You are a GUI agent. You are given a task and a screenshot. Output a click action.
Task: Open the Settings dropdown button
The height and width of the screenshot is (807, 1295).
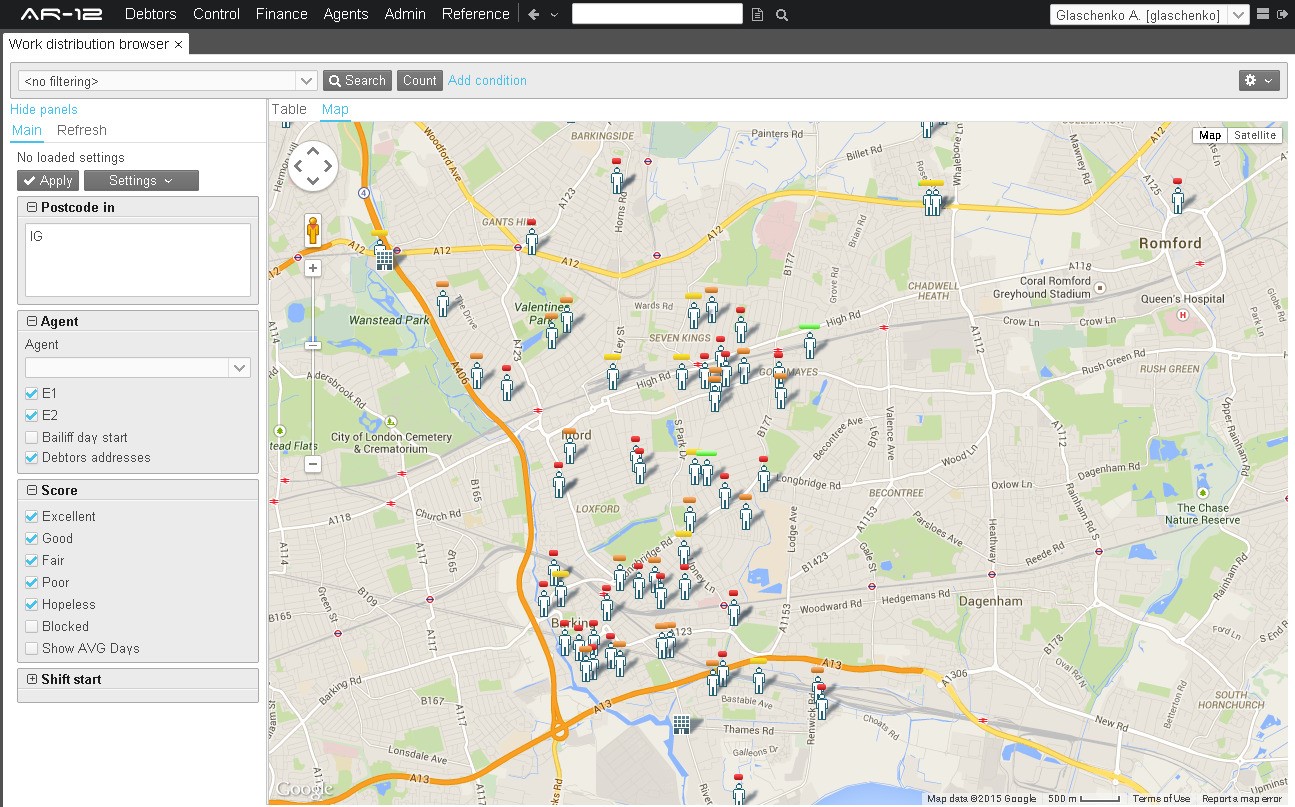coord(141,181)
